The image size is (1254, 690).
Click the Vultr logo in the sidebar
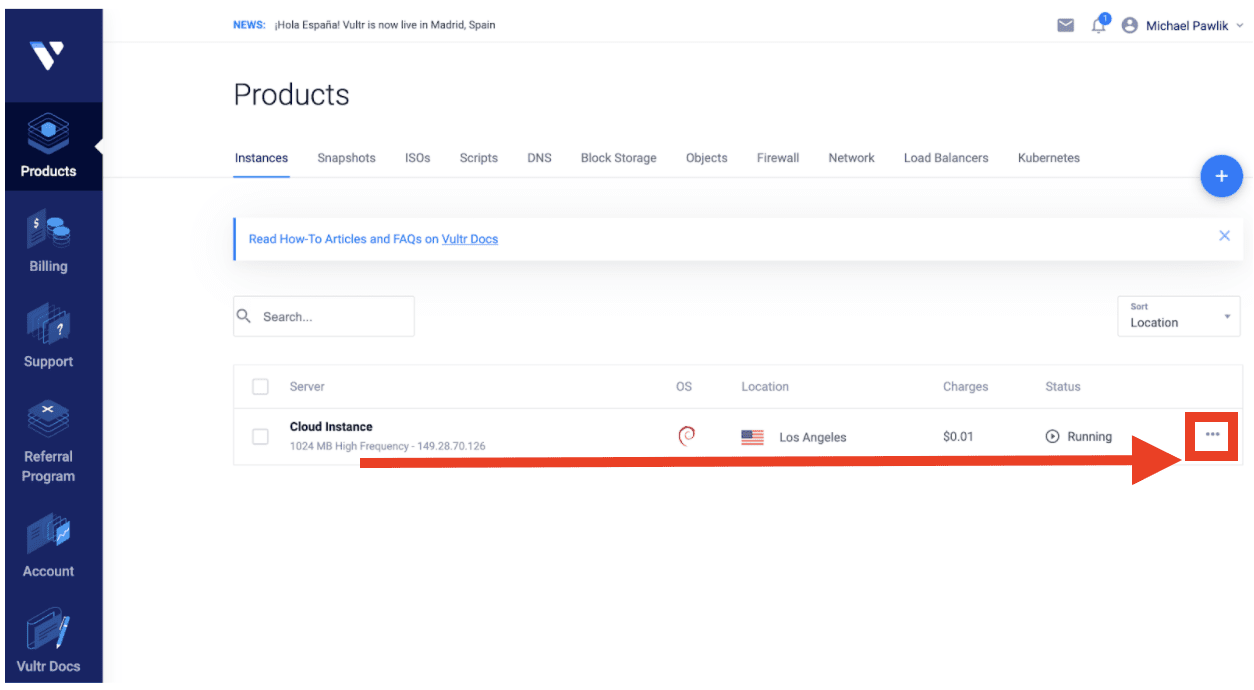[x=47, y=55]
